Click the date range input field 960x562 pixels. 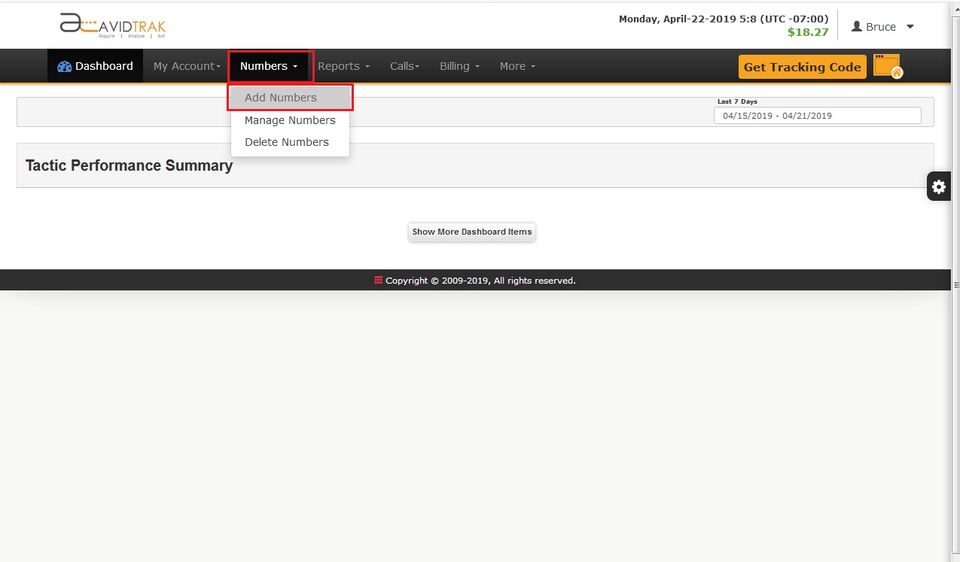point(817,116)
